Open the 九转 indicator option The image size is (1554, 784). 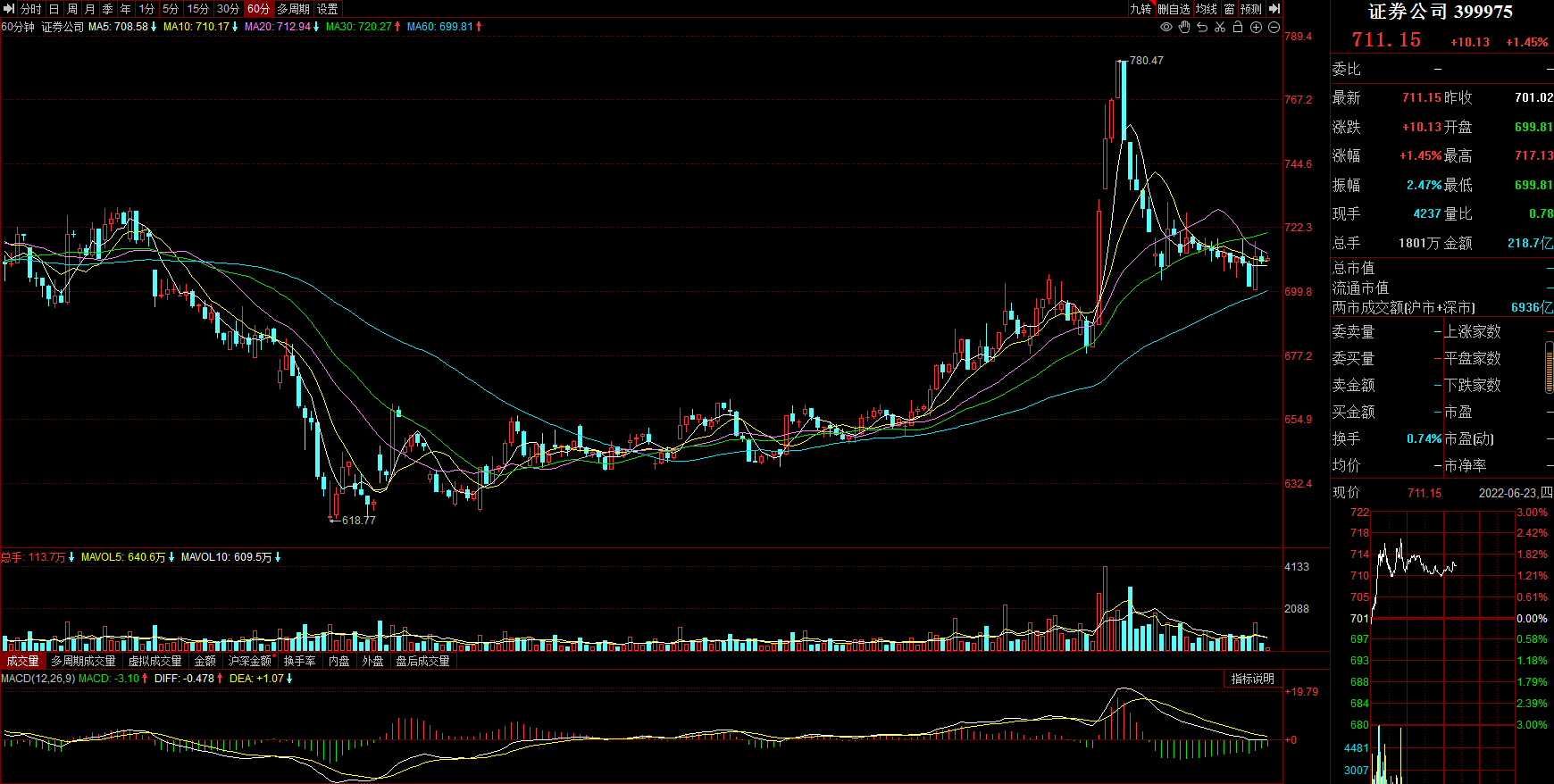point(1140,9)
